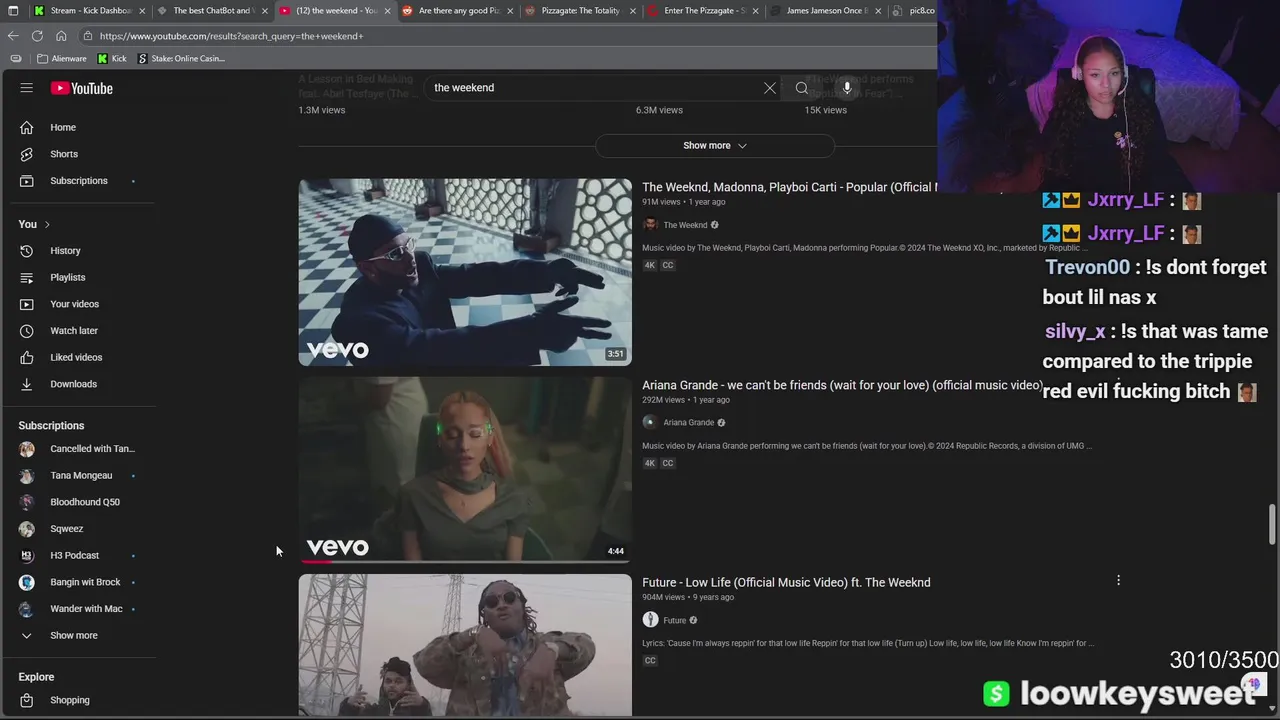Open Future channel avatar
Image resolution: width=1280 pixels, height=720 pixels.
pyautogui.click(x=650, y=620)
